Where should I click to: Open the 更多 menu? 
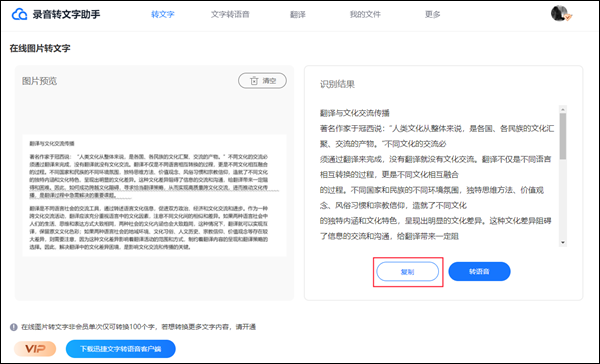432,15
